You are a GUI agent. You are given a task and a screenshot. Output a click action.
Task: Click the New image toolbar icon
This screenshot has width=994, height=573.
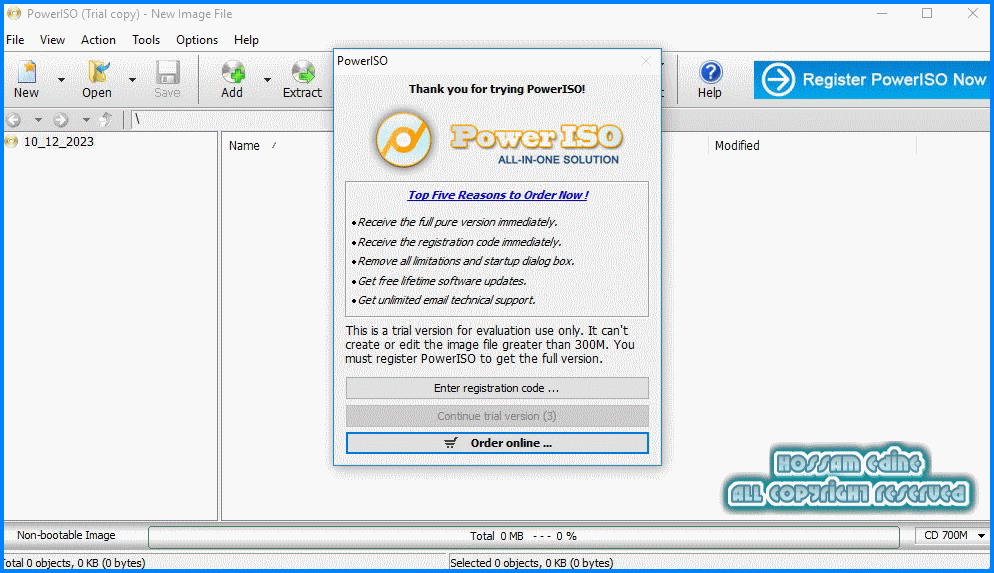point(27,72)
